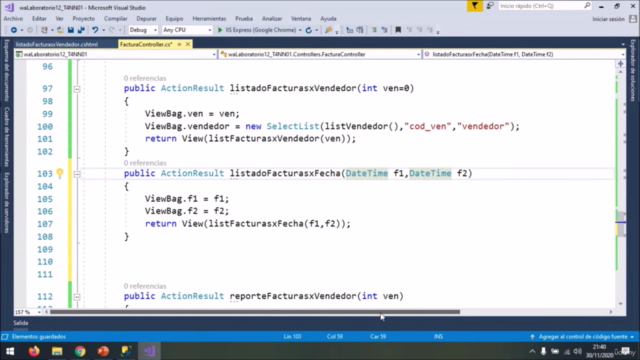
Task: Click the browser refresh icon in the toolbar
Action: 309,30
